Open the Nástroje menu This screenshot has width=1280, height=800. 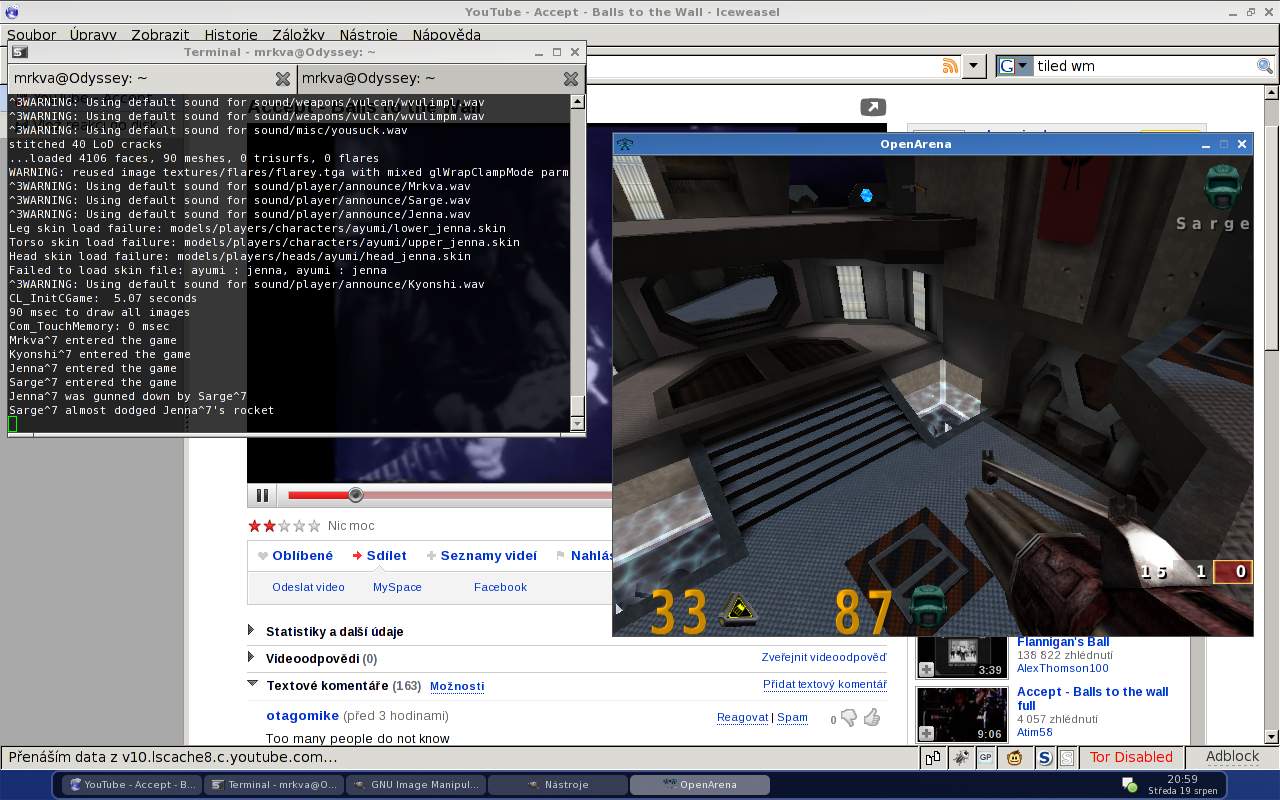368,35
